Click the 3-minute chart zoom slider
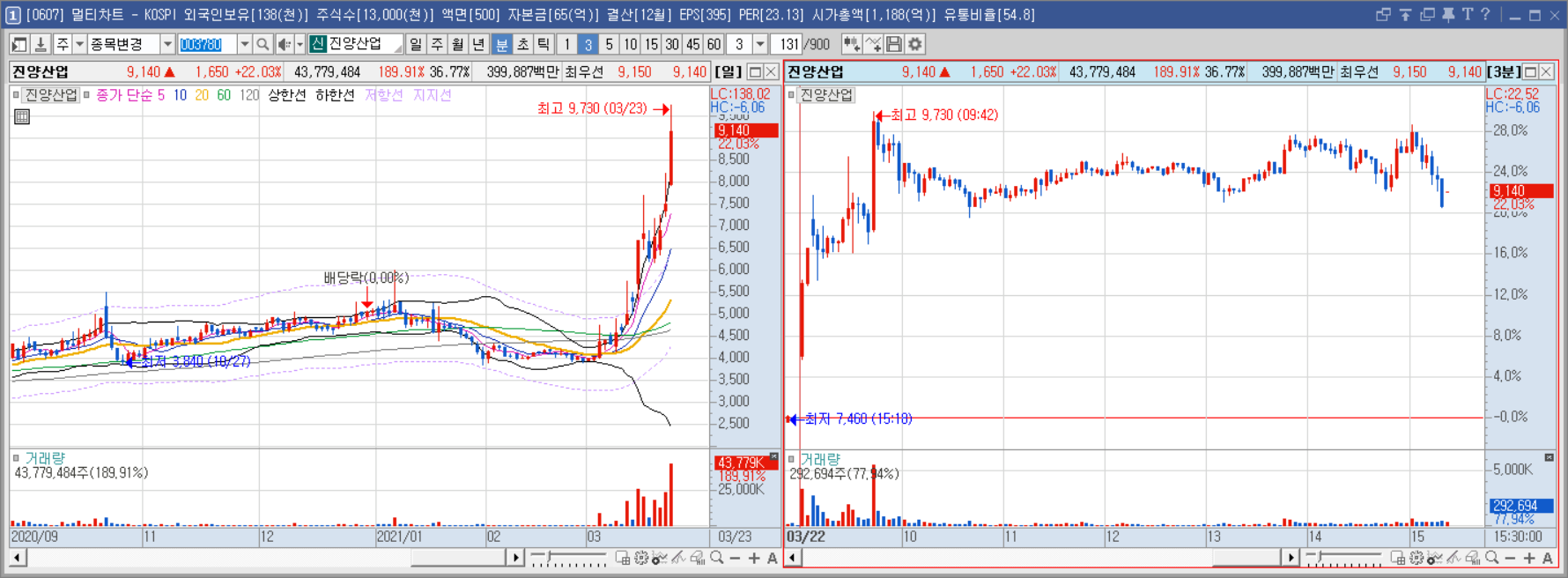The width and height of the screenshot is (1568, 578). pyautogui.click(x=1343, y=558)
